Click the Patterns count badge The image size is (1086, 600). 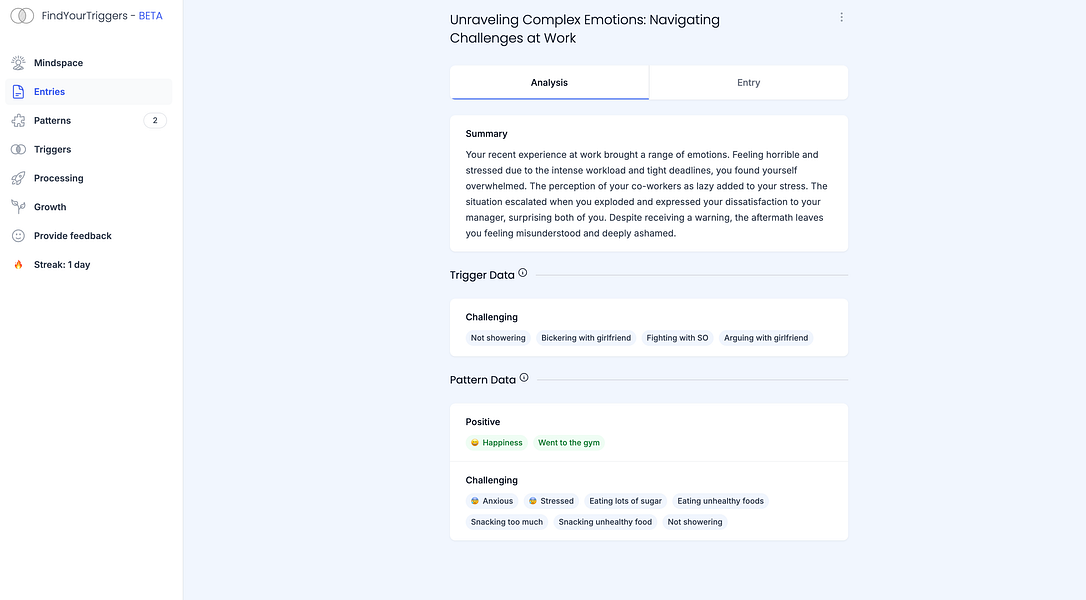[155, 121]
